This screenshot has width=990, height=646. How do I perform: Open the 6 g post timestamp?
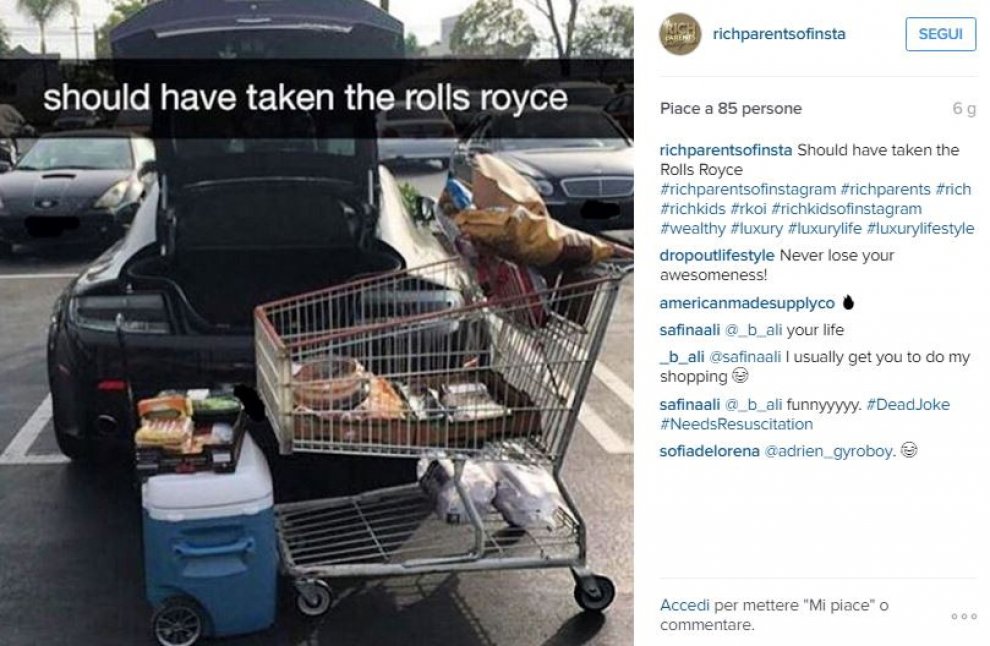tap(964, 109)
